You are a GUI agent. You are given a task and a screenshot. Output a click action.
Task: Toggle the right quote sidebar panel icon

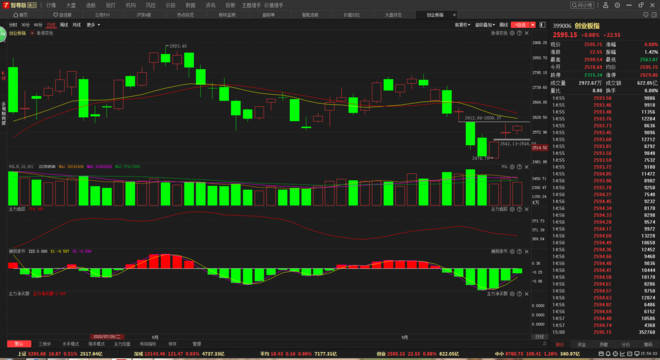click(x=543, y=25)
